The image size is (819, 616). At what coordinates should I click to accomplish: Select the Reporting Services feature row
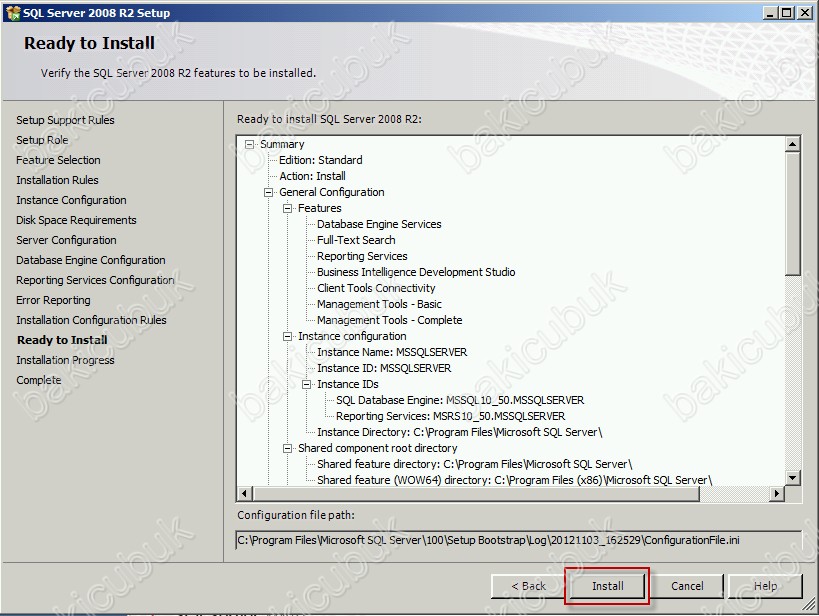point(362,257)
